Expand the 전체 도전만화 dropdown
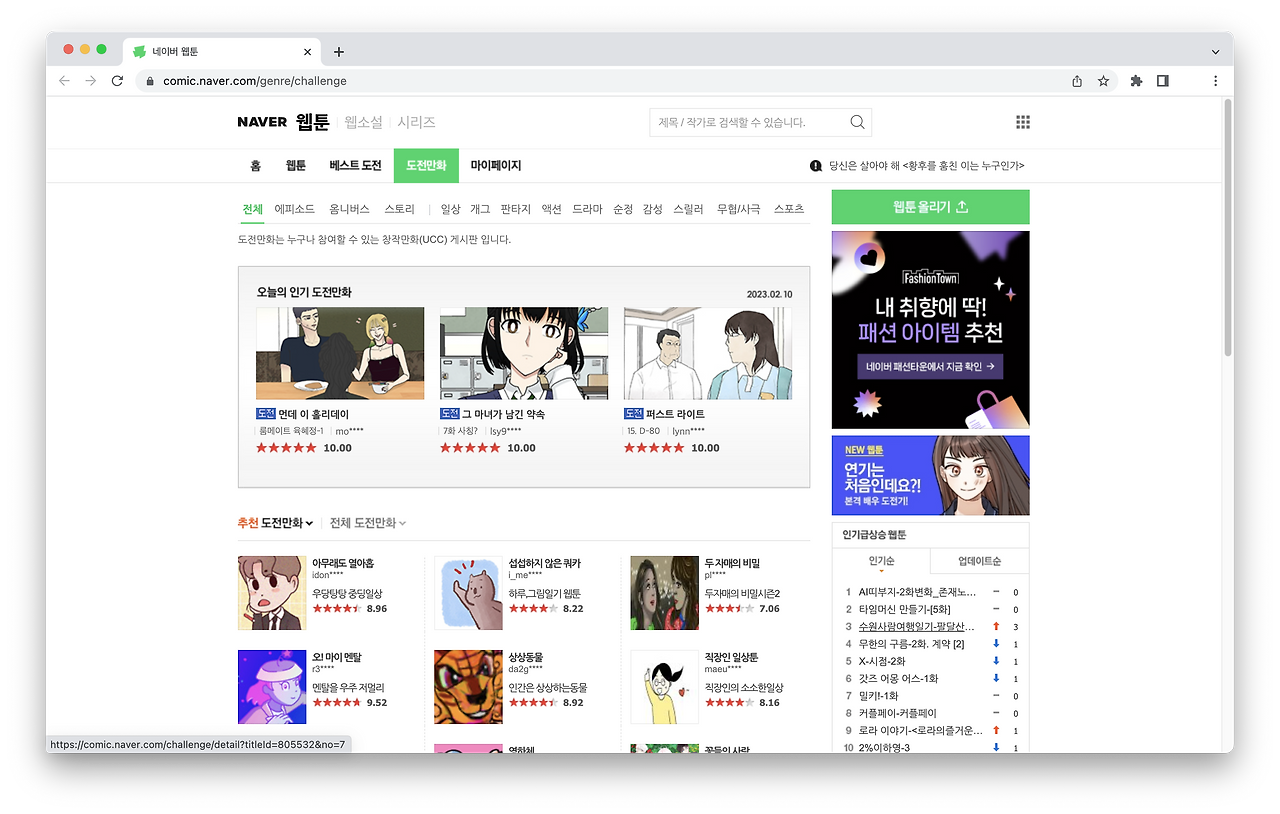This screenshot has height=814, width=1280. point(368,522)
